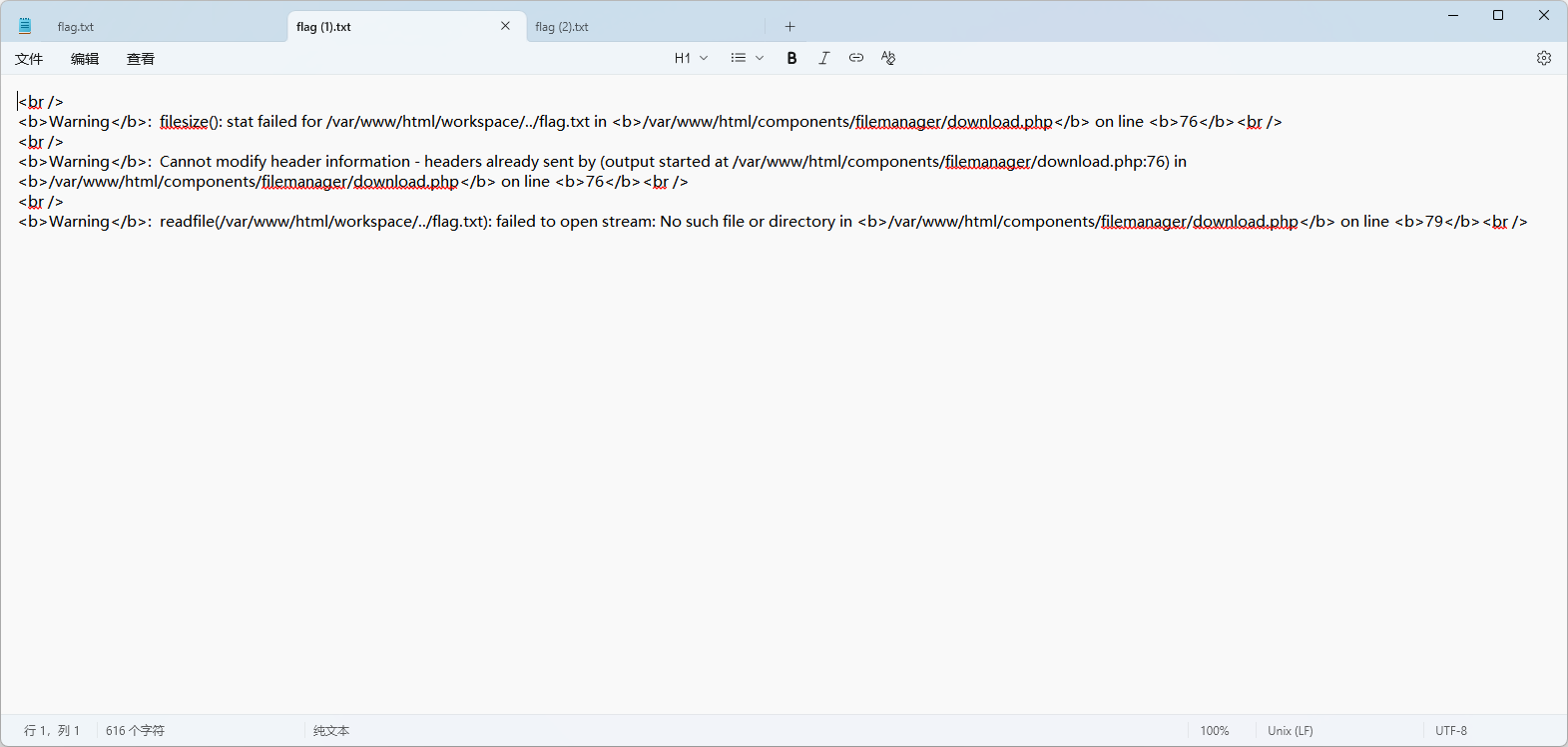The height and width of the screenshot is (747, 1568).
Task: Click the UTF-8 encoding indicator
Action: 1451,731
